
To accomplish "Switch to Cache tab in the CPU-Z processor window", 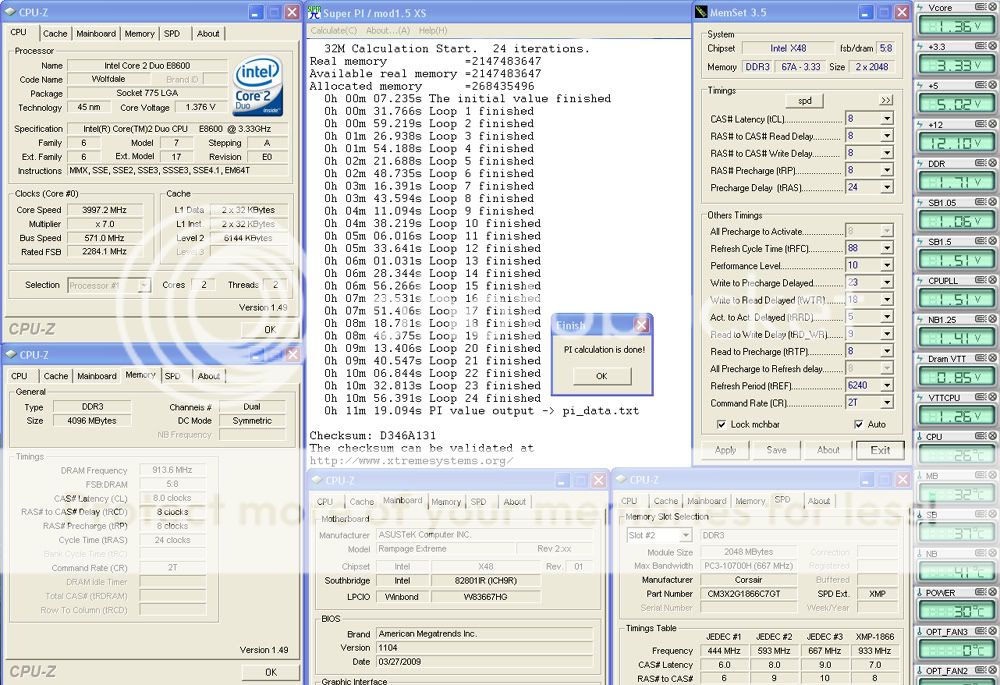I will point(55,34).
